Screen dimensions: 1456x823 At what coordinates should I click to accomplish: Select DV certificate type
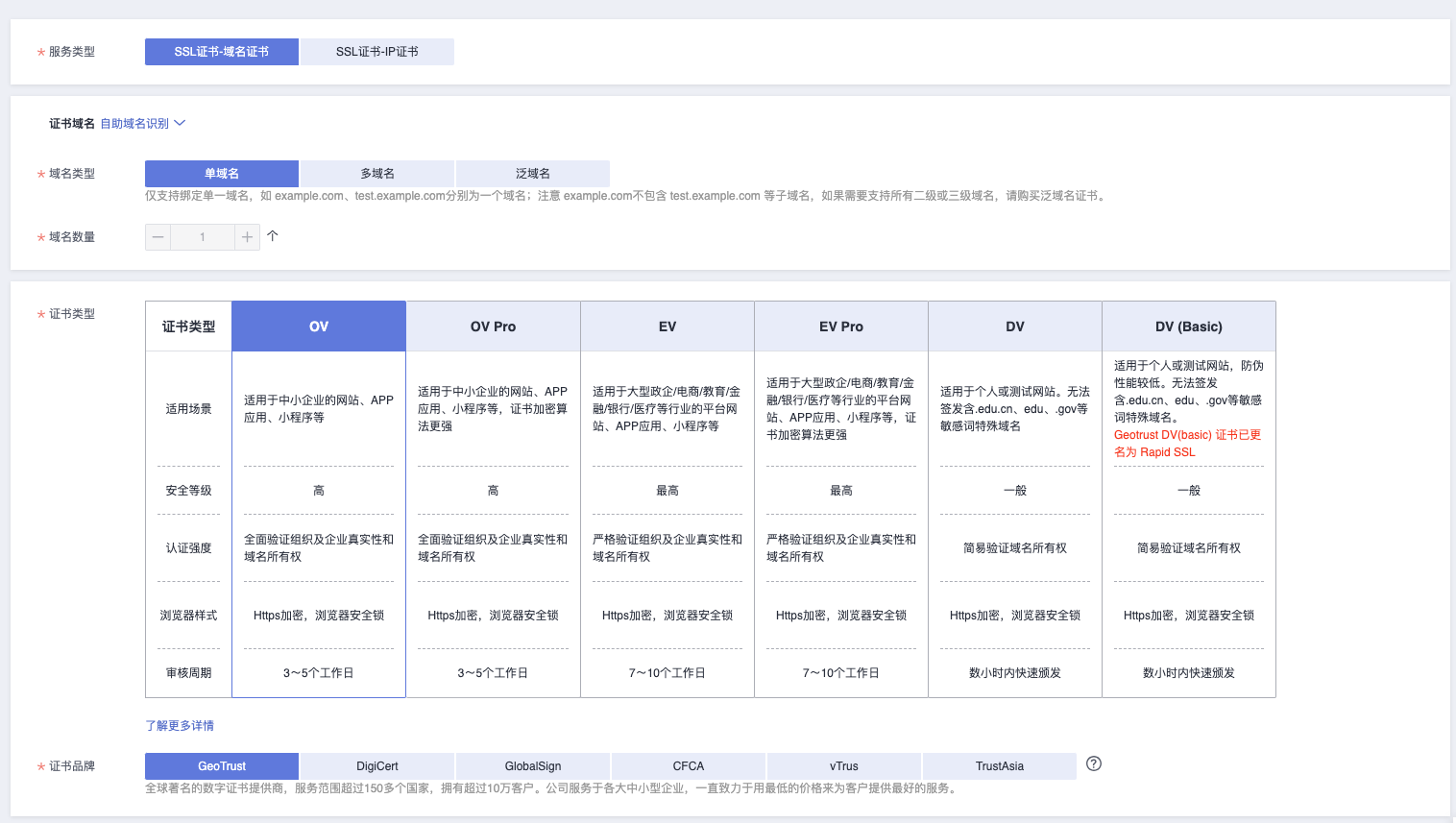pos(1015,327)
